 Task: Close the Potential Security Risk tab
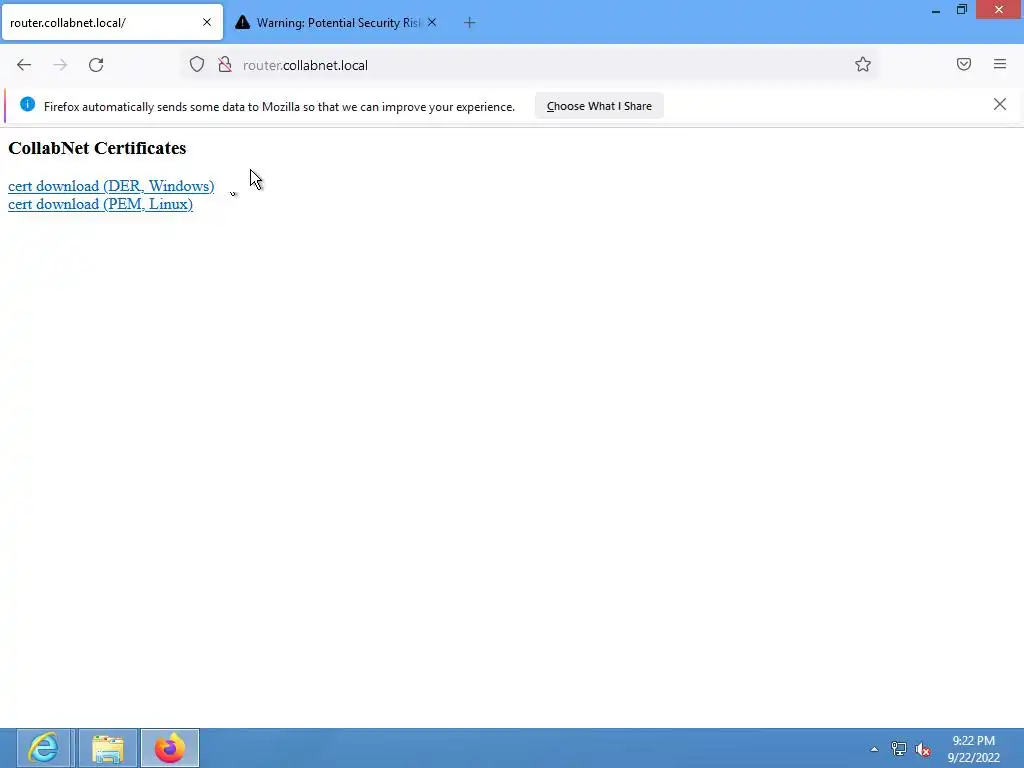(432, 22)
